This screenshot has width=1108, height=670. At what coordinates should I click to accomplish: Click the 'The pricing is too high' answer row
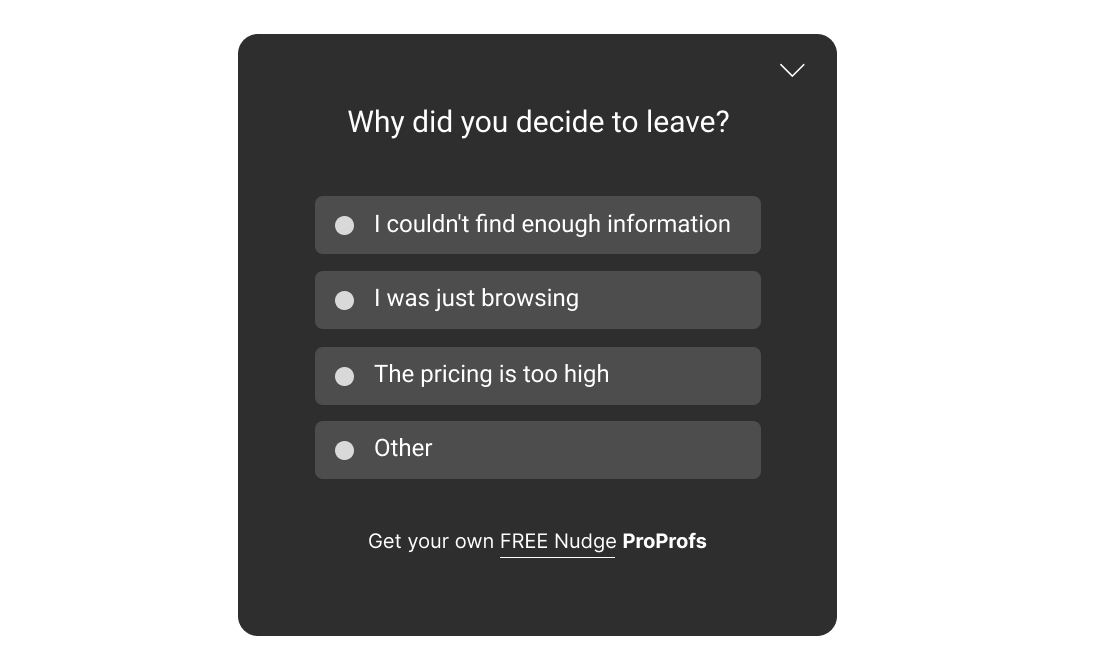tap(537, 376)
